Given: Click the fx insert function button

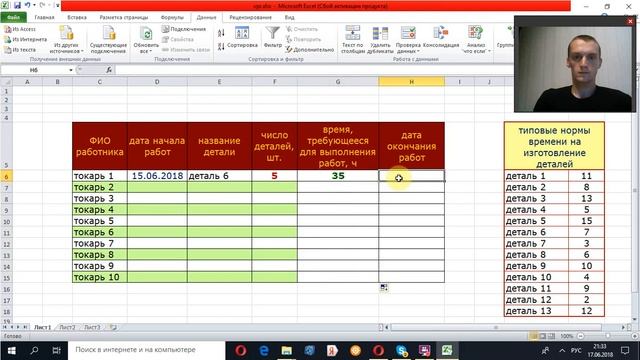Looking at the screenshot, I should [x=109, y=70].
